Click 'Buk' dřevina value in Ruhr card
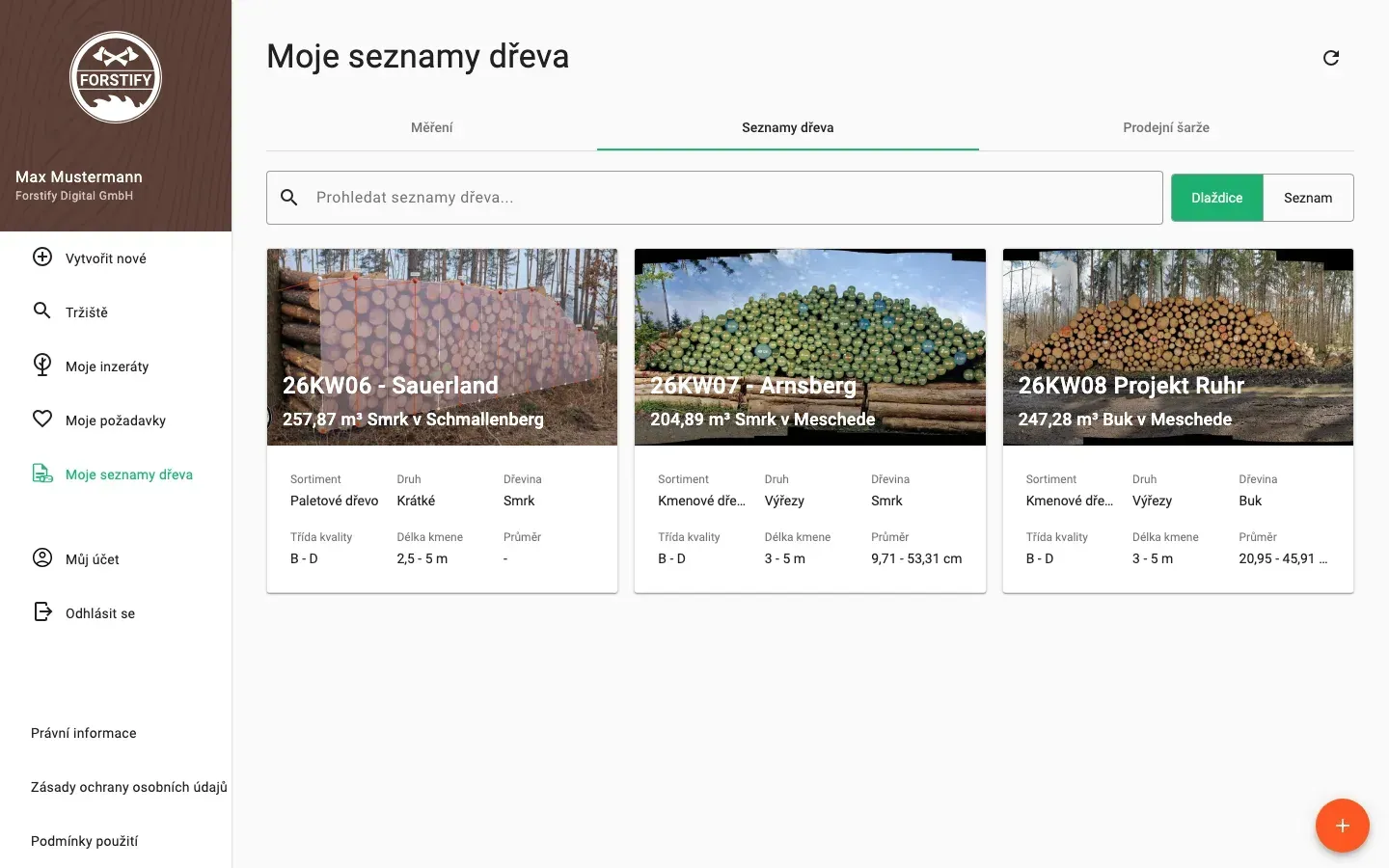The image size is (1389, 868). [1250, 501]
